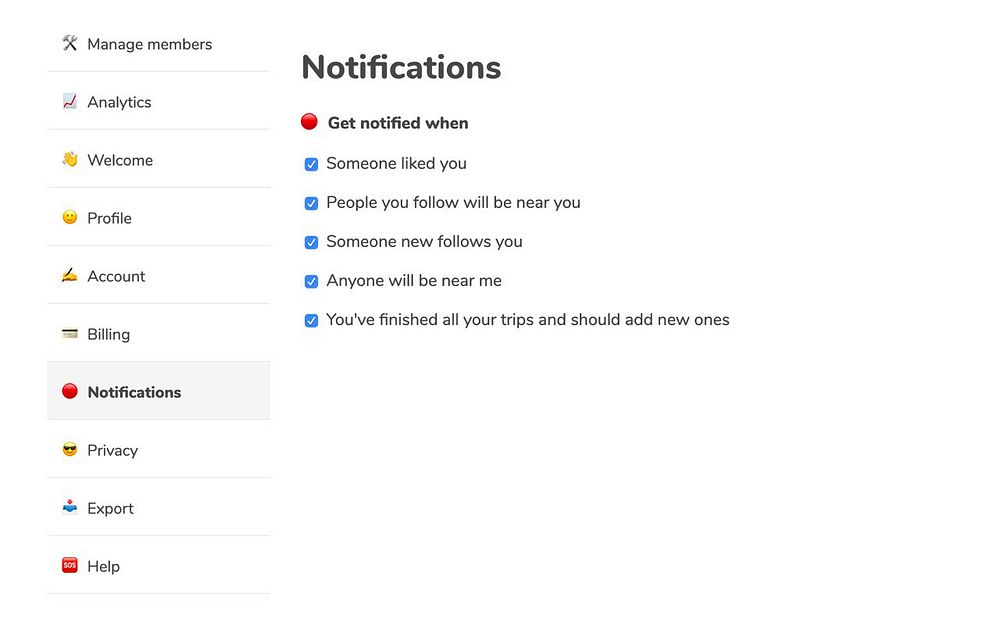
Task: Toggle People you follow will be near you
Action: [311, 203]
